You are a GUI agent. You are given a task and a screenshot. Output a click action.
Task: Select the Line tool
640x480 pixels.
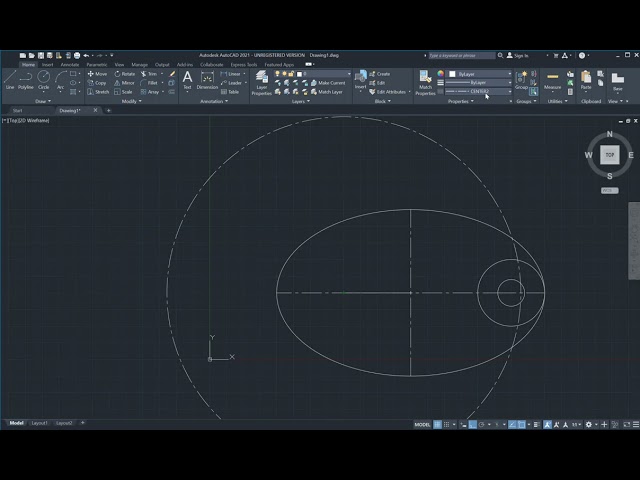[10, 80]
